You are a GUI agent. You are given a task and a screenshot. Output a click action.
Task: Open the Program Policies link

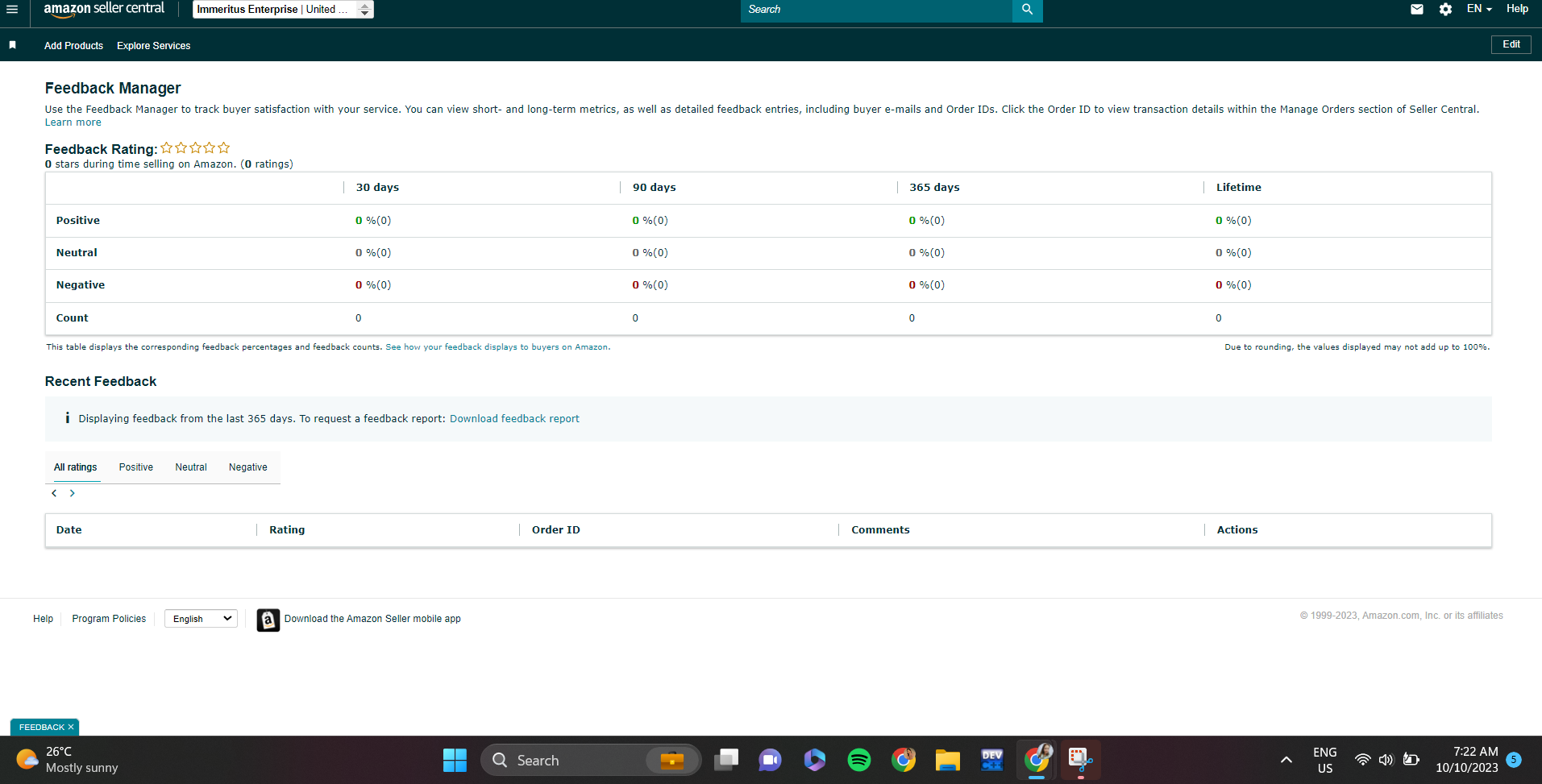tap(109, 619)
